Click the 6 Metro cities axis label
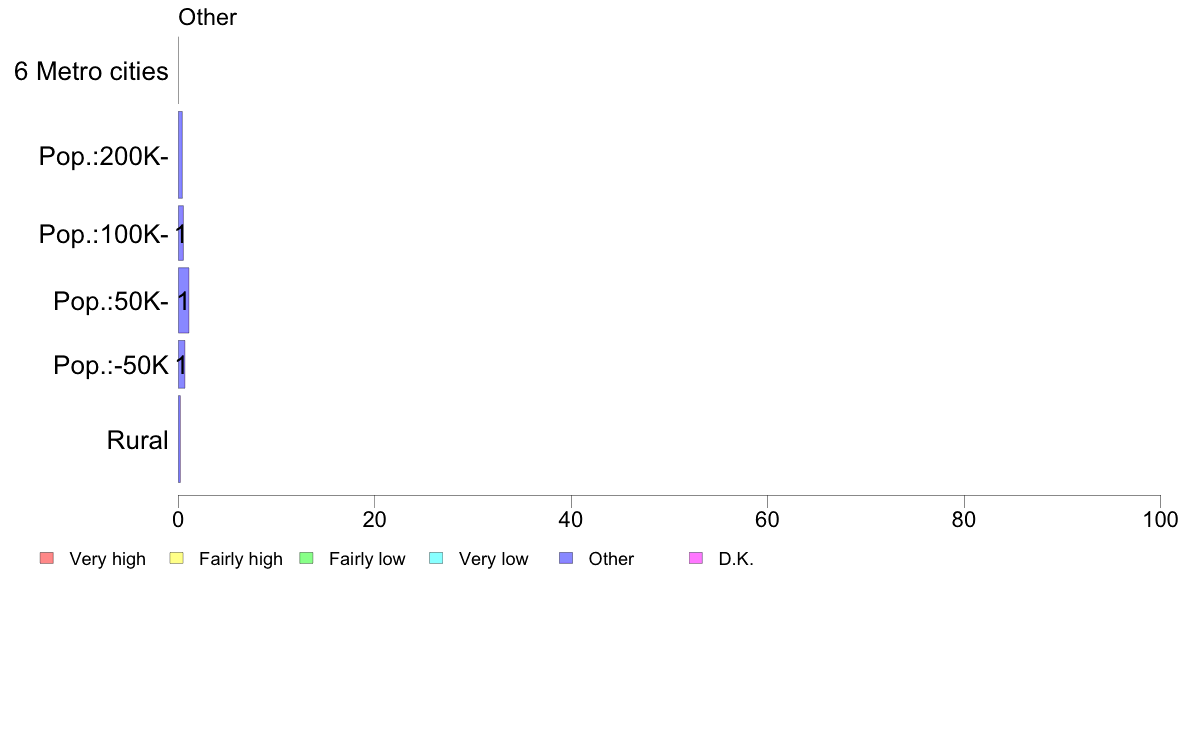This screenshot has height=736, width=1188. pos(91,71)
